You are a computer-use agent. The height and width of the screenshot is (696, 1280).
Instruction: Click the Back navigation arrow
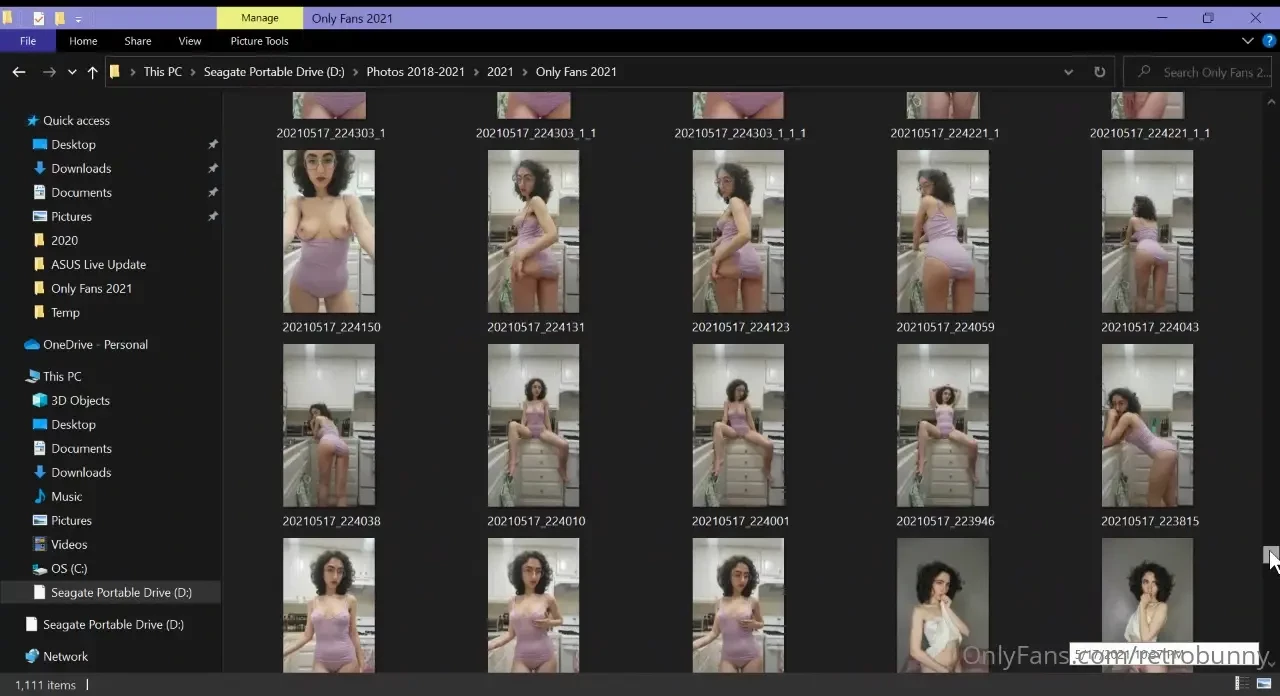[x=18, y=72]
